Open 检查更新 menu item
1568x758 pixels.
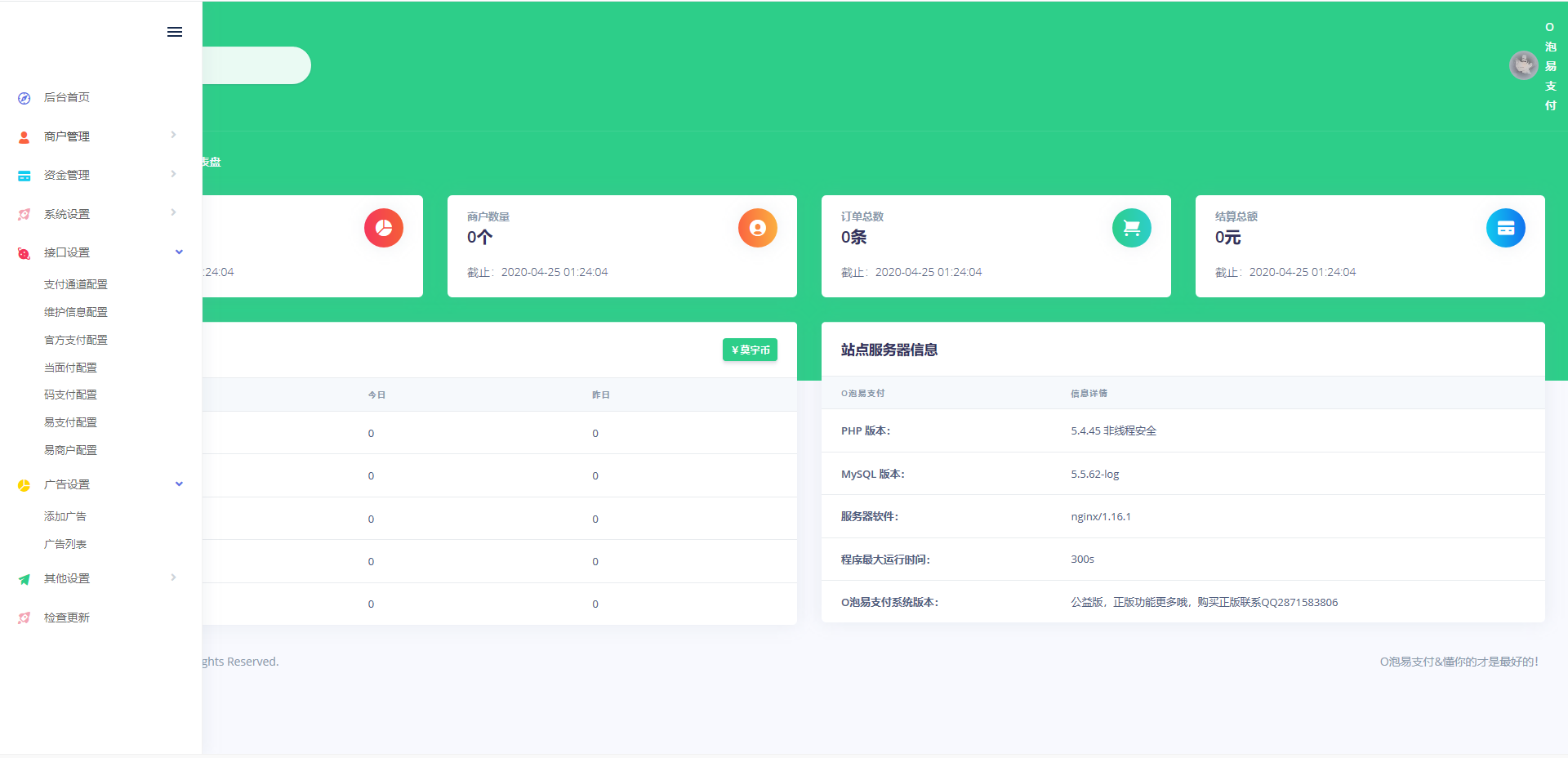click(67, 618)
